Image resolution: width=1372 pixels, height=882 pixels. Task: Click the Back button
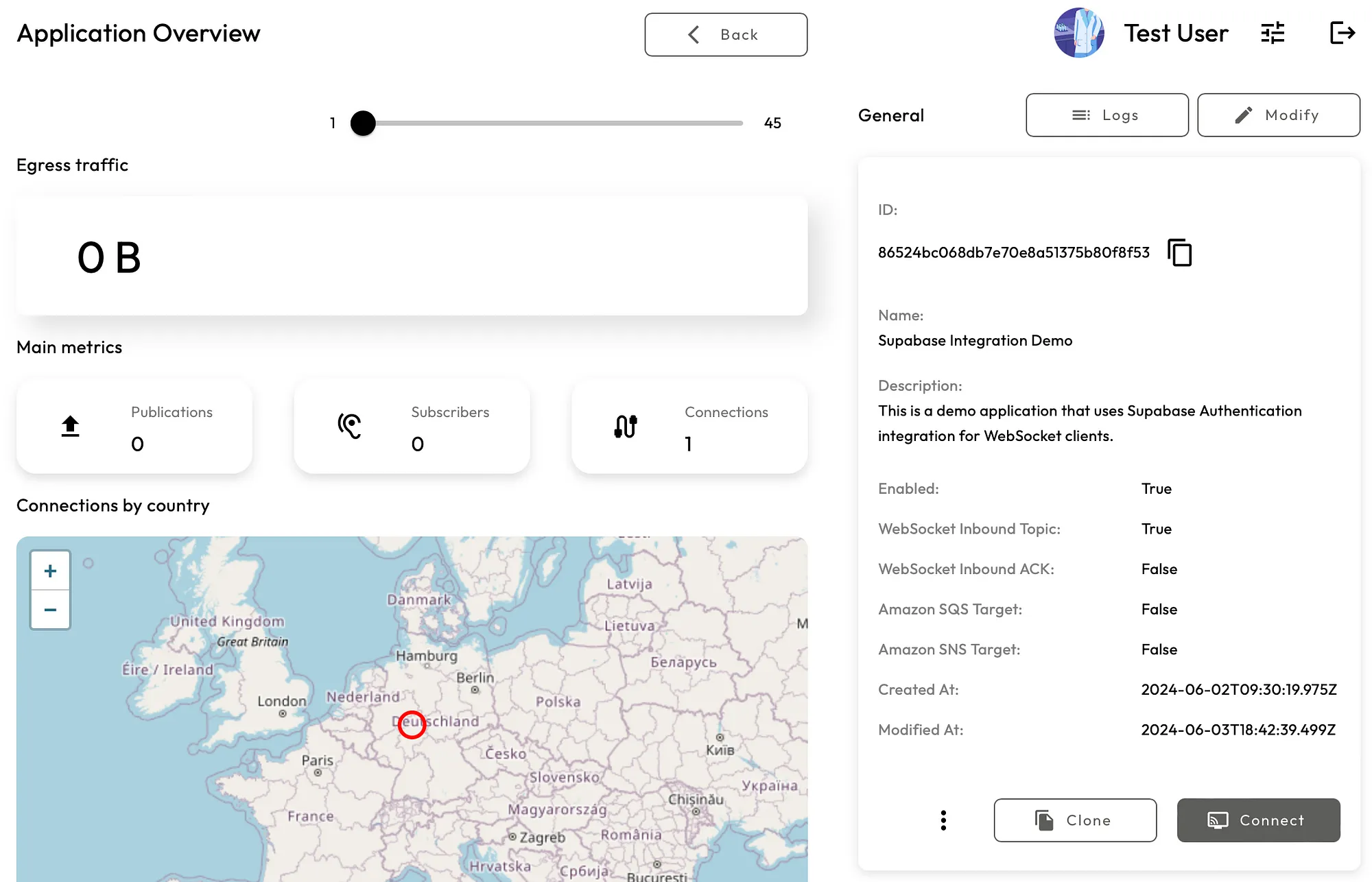726,35
